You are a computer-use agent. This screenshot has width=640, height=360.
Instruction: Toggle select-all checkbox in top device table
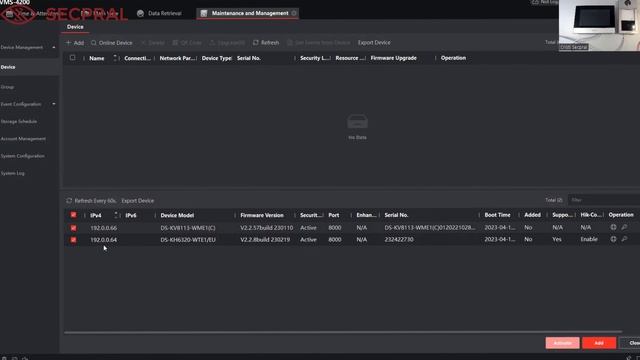click(x=73, y=58)
